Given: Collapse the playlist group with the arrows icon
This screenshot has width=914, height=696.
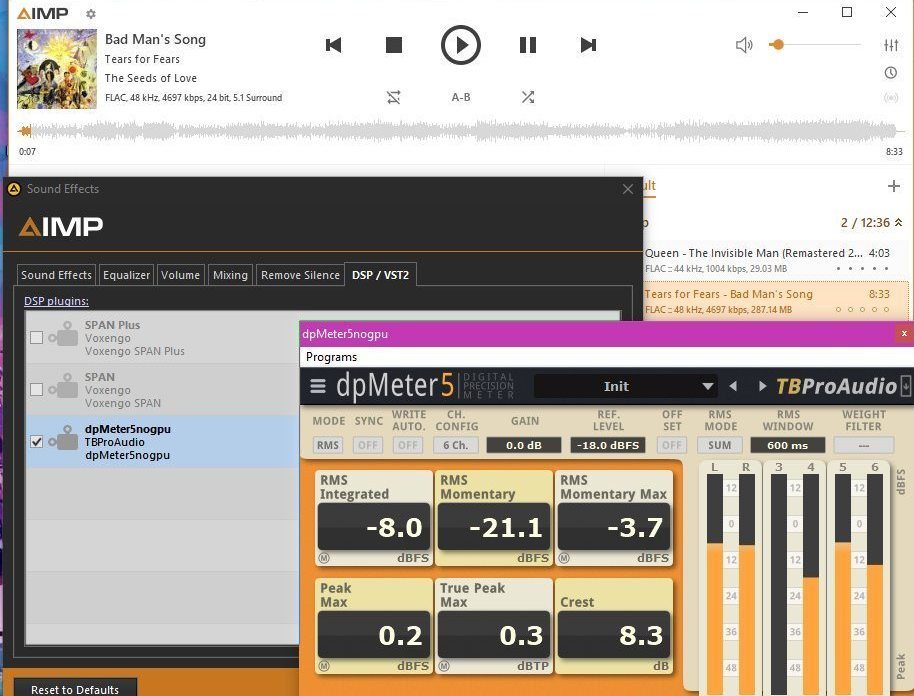Looking at the screenshot, I should point(898,223).
